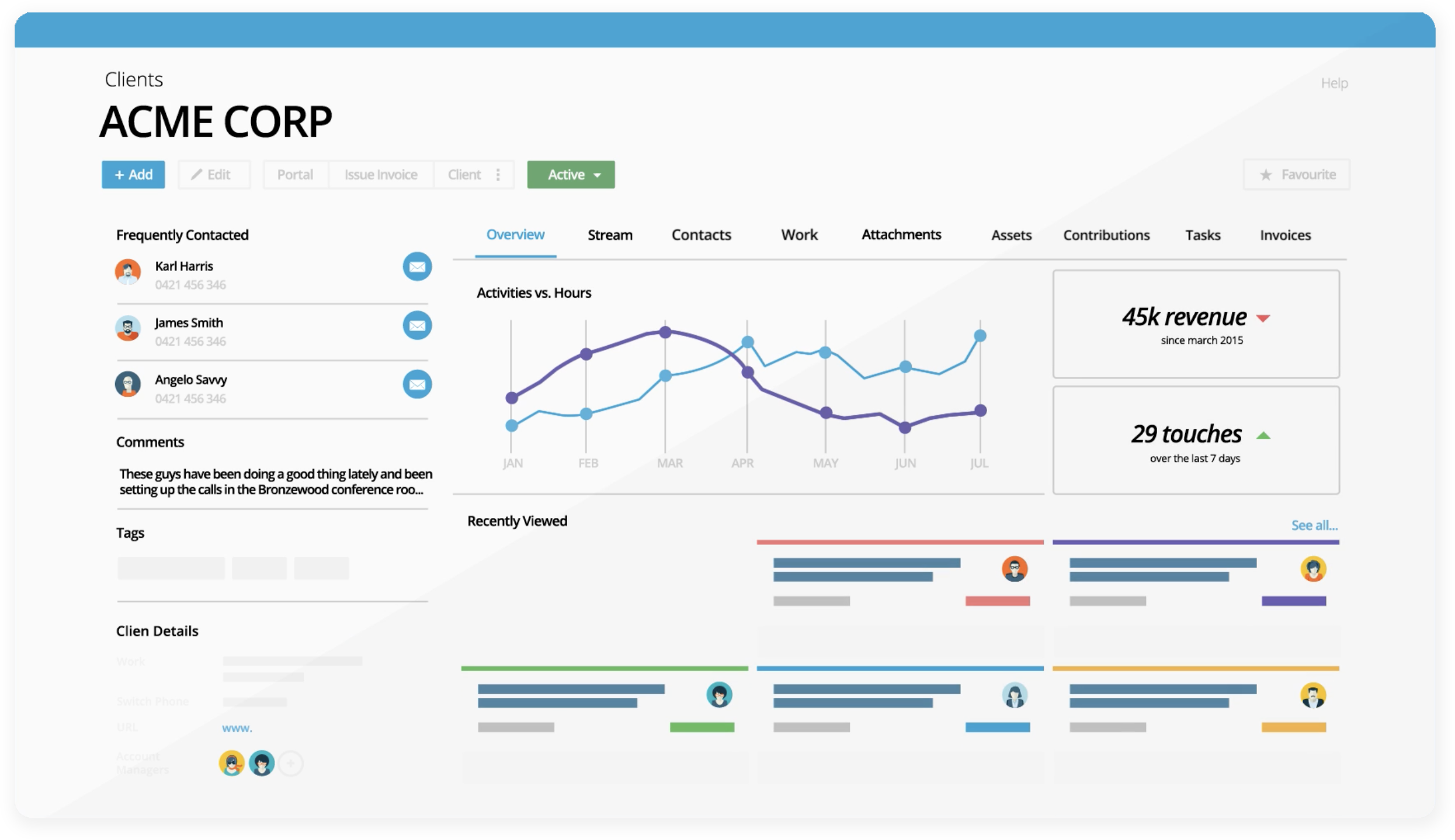Click the red revenue down arrow
Viewport: 1455px width, 840px height.
click(1263, 318)
